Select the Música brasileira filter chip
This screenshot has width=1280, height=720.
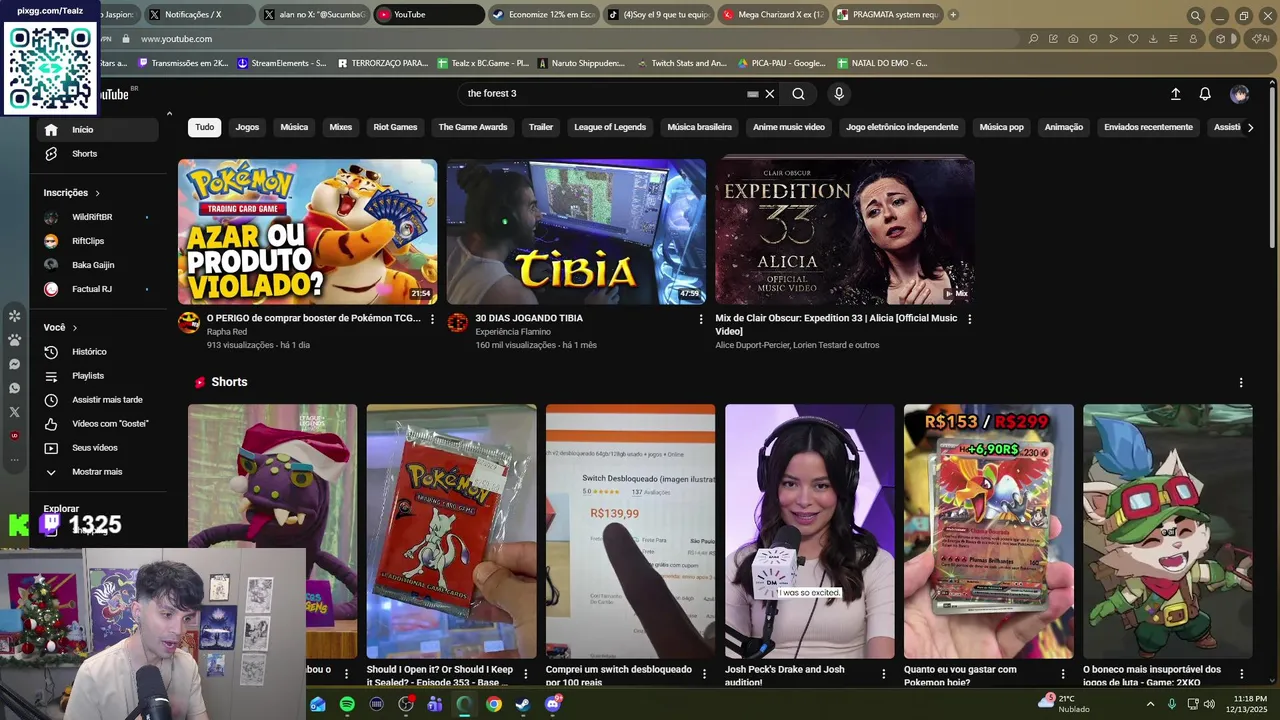tap(700, 127)
